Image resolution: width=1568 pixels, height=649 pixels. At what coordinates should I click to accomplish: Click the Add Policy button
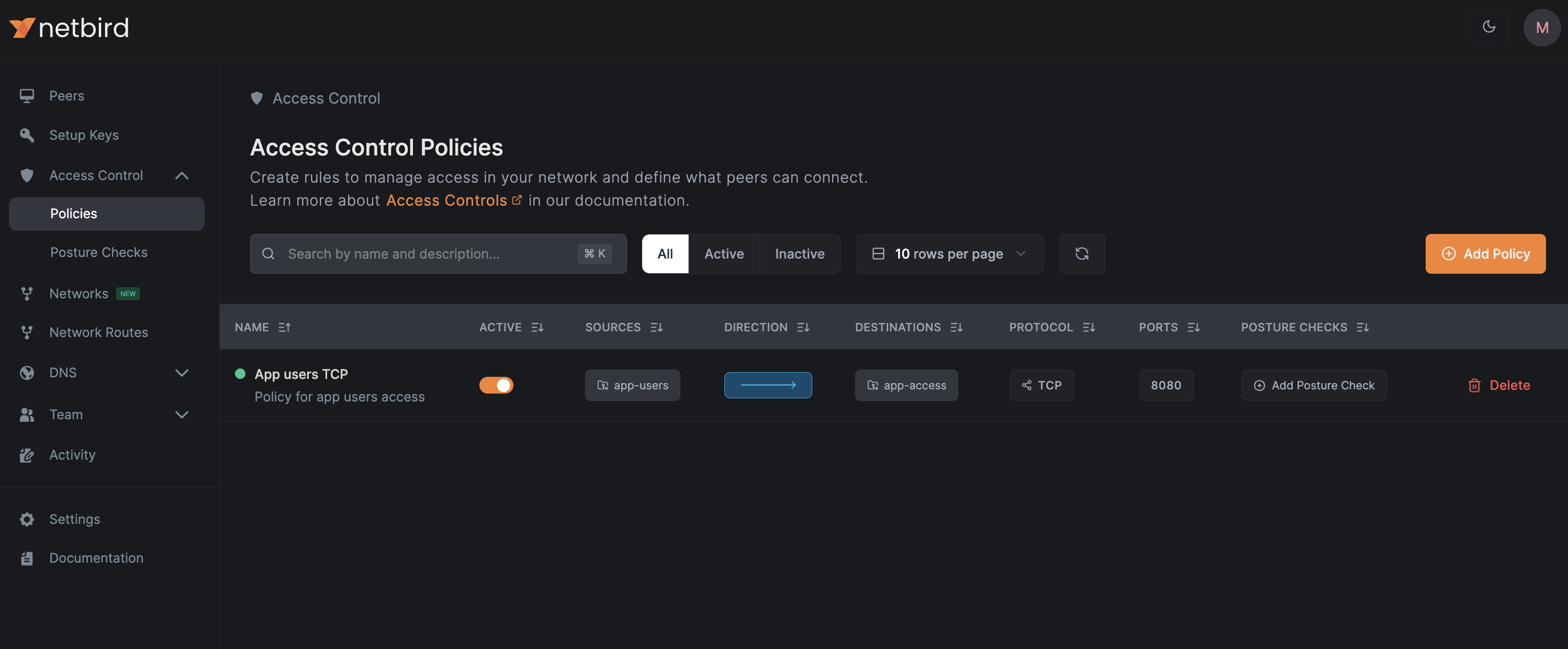point(1485,254)
